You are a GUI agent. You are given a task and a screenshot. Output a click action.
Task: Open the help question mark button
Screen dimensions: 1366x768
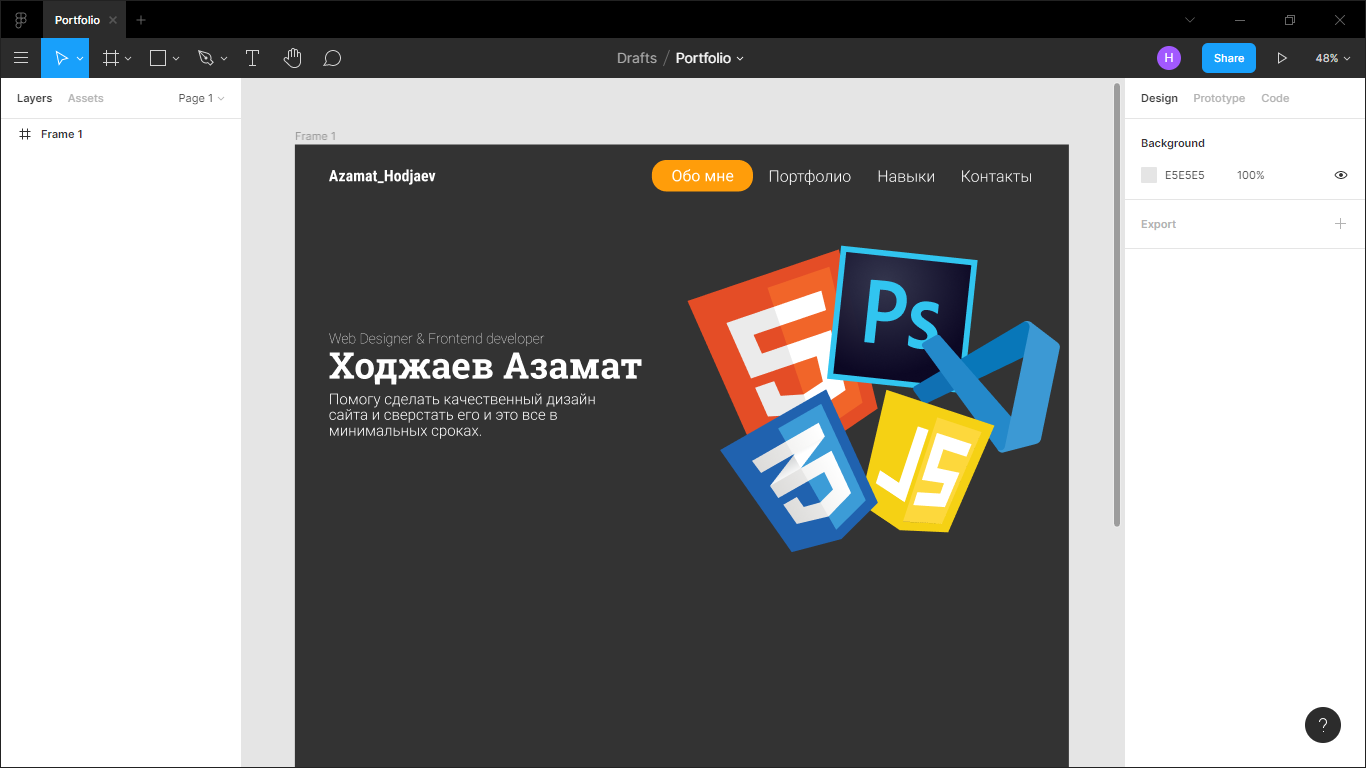coord(1323,725)
